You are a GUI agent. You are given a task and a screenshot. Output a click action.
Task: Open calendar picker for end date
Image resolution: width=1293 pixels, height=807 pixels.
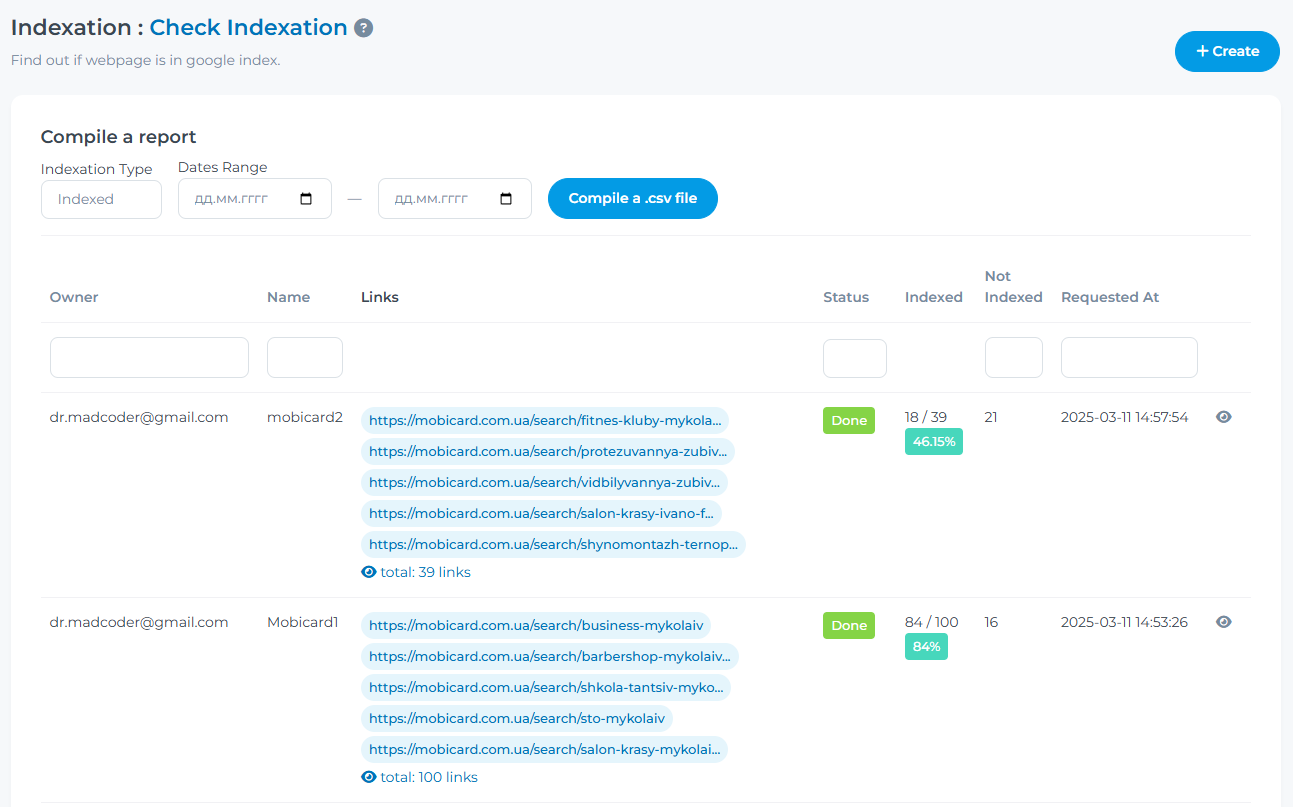coord(506,199)
